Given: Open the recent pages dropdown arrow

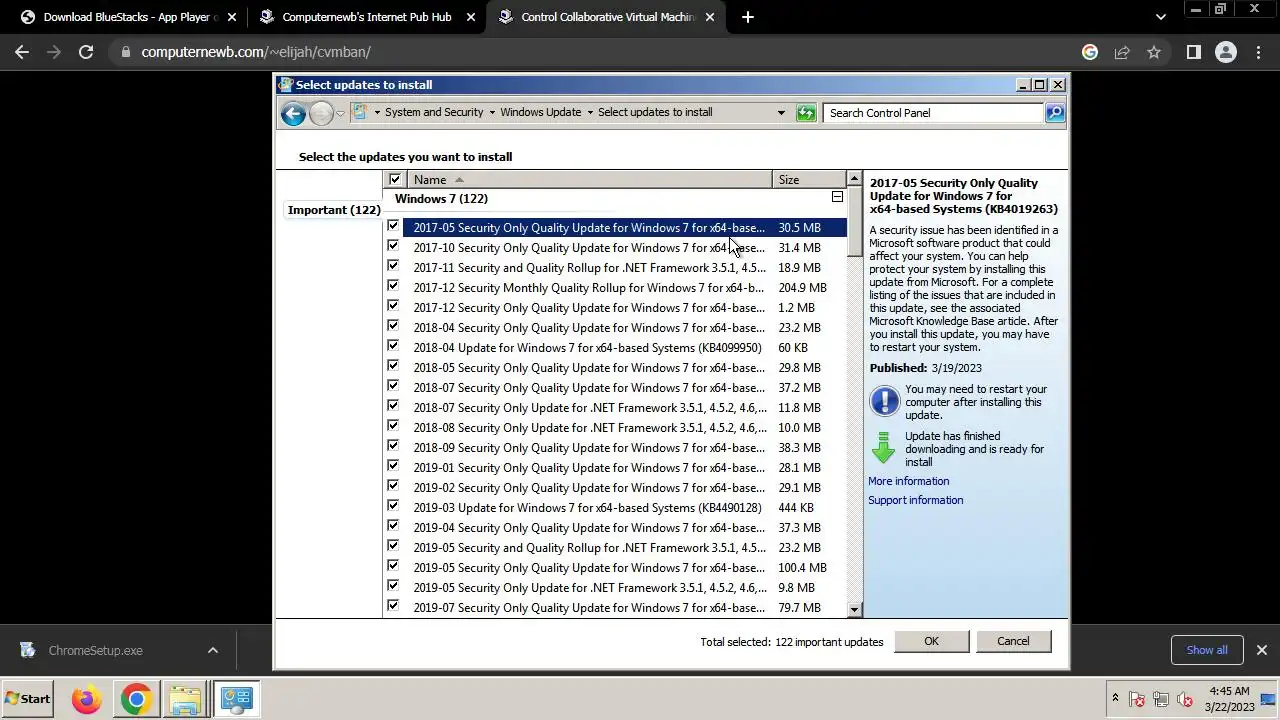Looking at the screenshot, I should [x=340, y=113].
